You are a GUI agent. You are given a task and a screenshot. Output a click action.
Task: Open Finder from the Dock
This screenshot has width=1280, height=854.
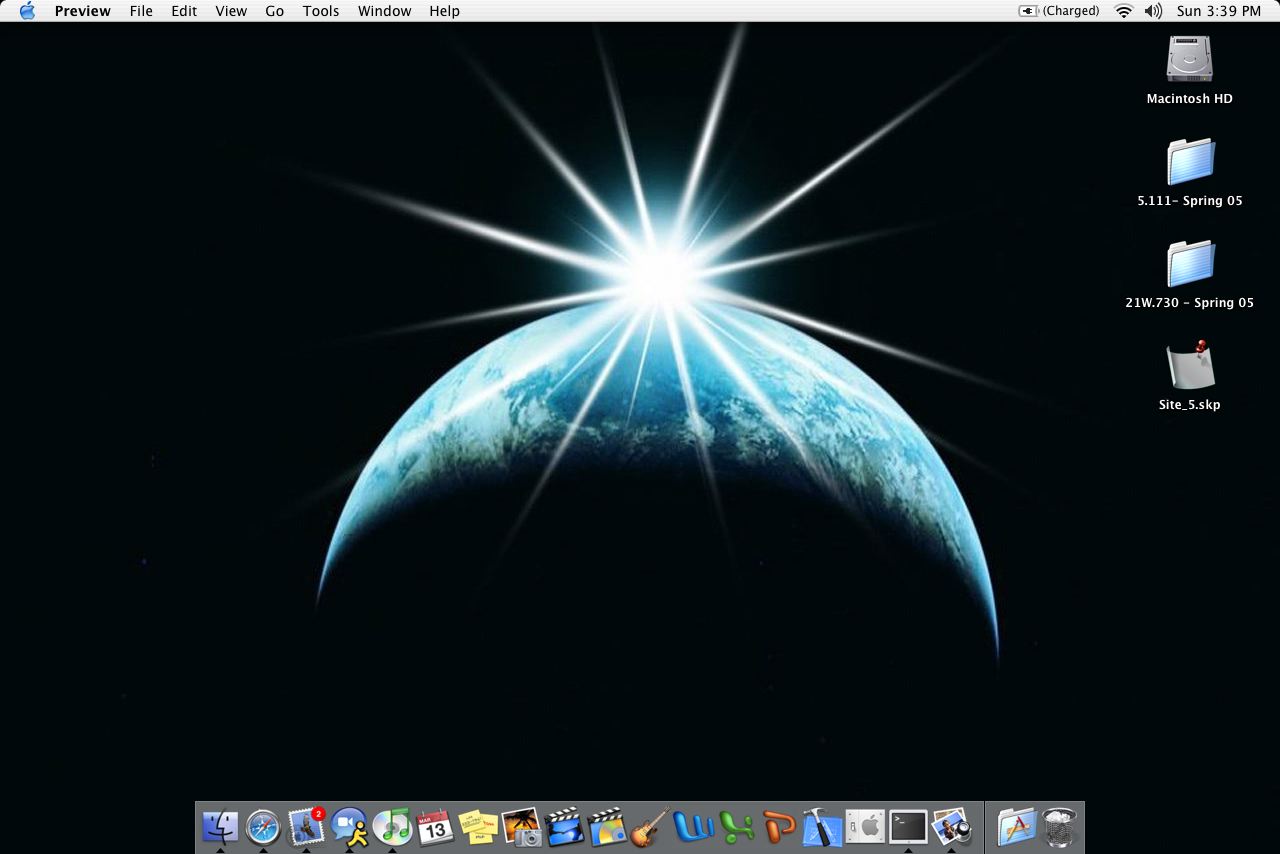click(x=220, y=827)
